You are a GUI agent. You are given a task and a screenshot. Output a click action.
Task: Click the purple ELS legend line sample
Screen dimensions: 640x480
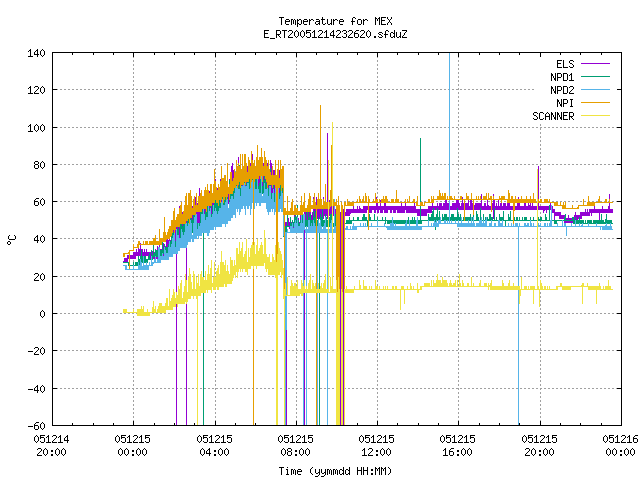595,64
